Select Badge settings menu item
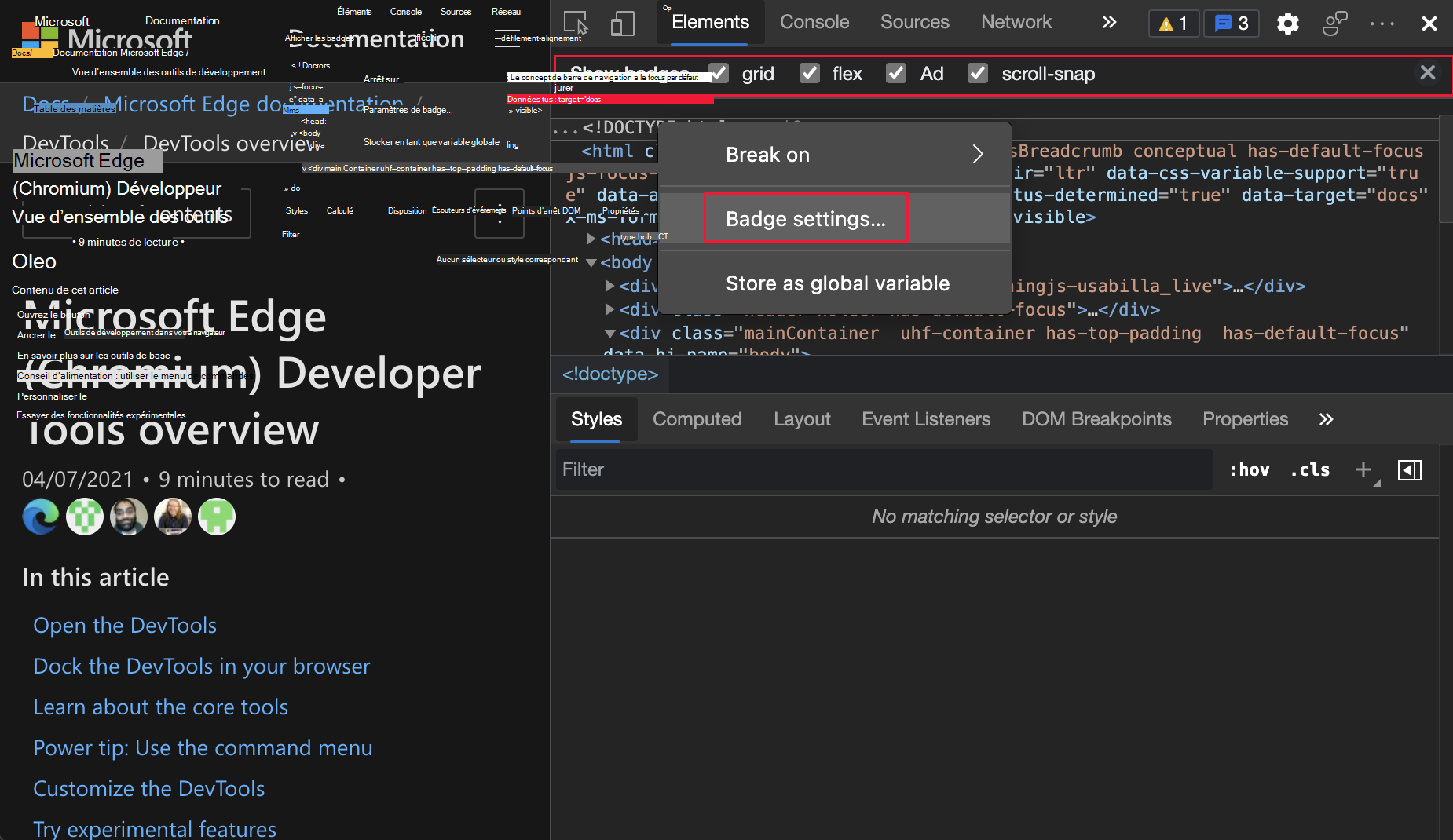The image size is (1453, 840). 805,218
